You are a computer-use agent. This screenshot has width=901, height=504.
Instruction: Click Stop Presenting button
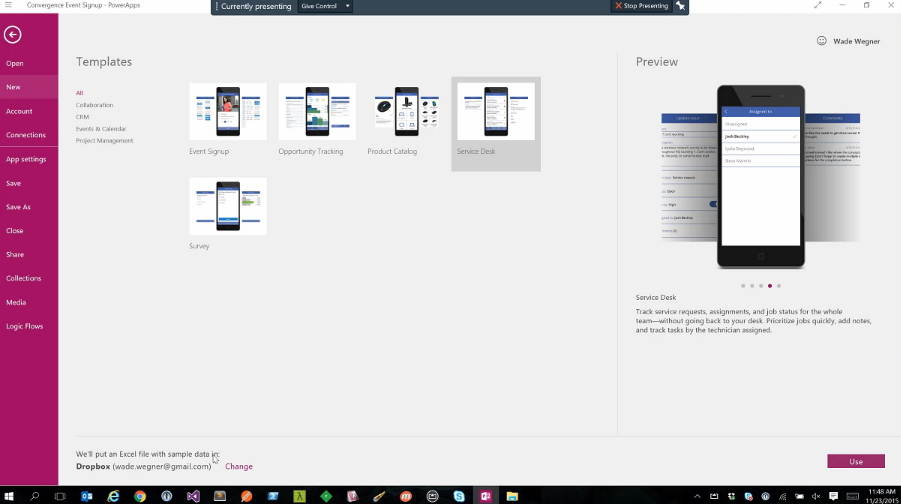point(641,6)
